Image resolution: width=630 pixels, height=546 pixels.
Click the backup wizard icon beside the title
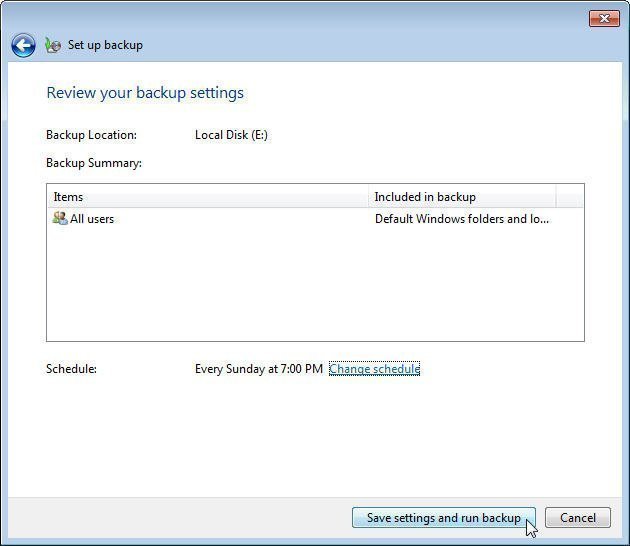coord(53,45)
